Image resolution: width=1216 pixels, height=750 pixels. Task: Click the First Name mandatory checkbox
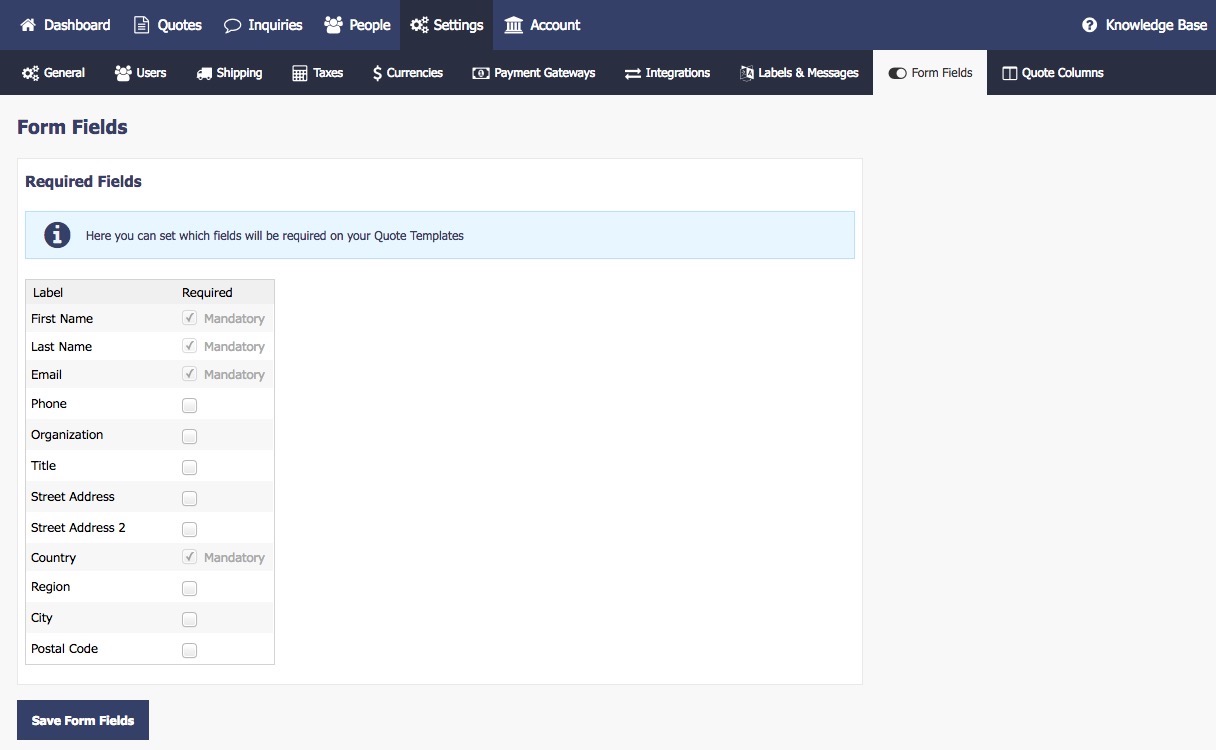pyautogui.click(x=190, y=318)
